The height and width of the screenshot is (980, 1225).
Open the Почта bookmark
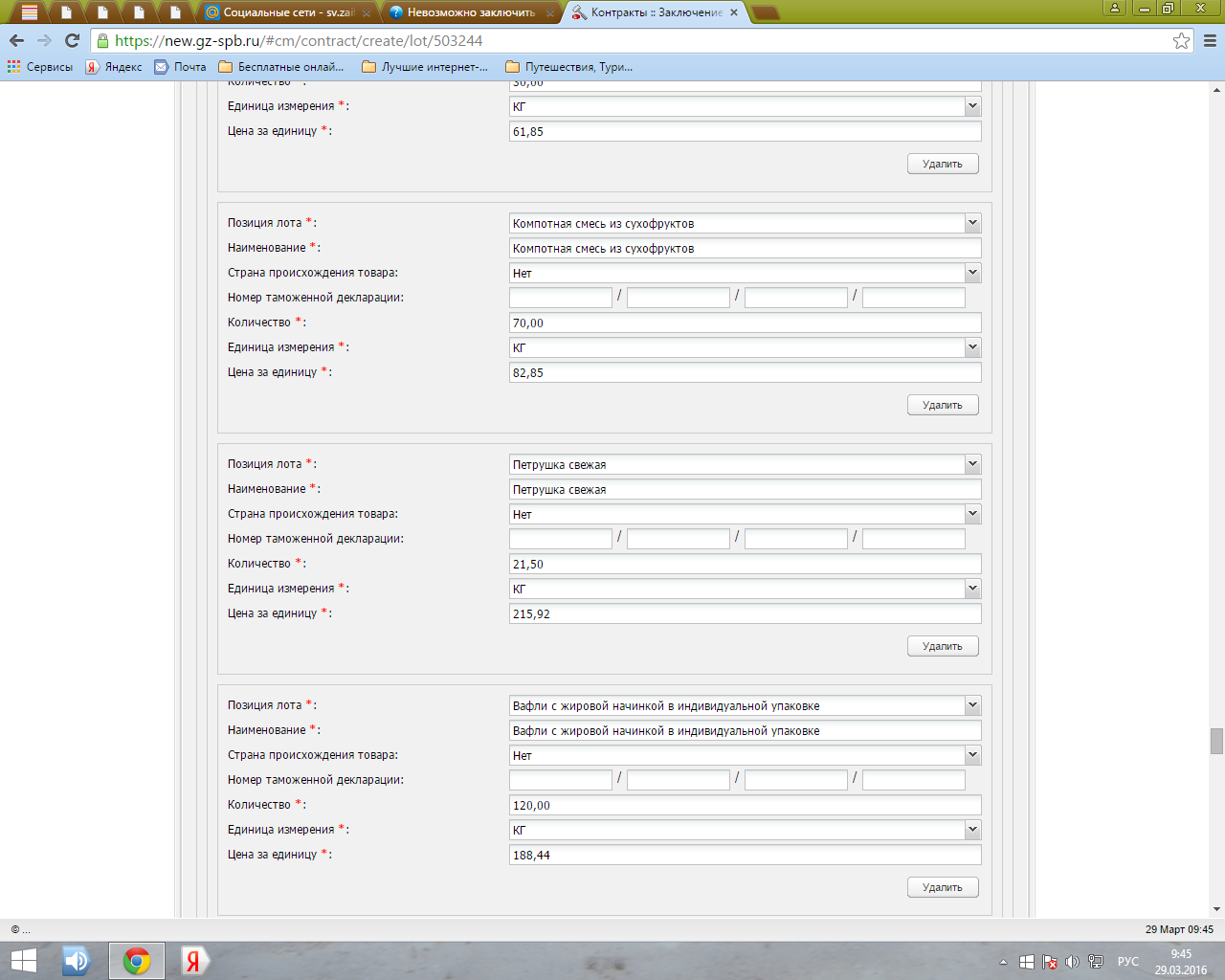pyautogui.click(x=180, y=67)
